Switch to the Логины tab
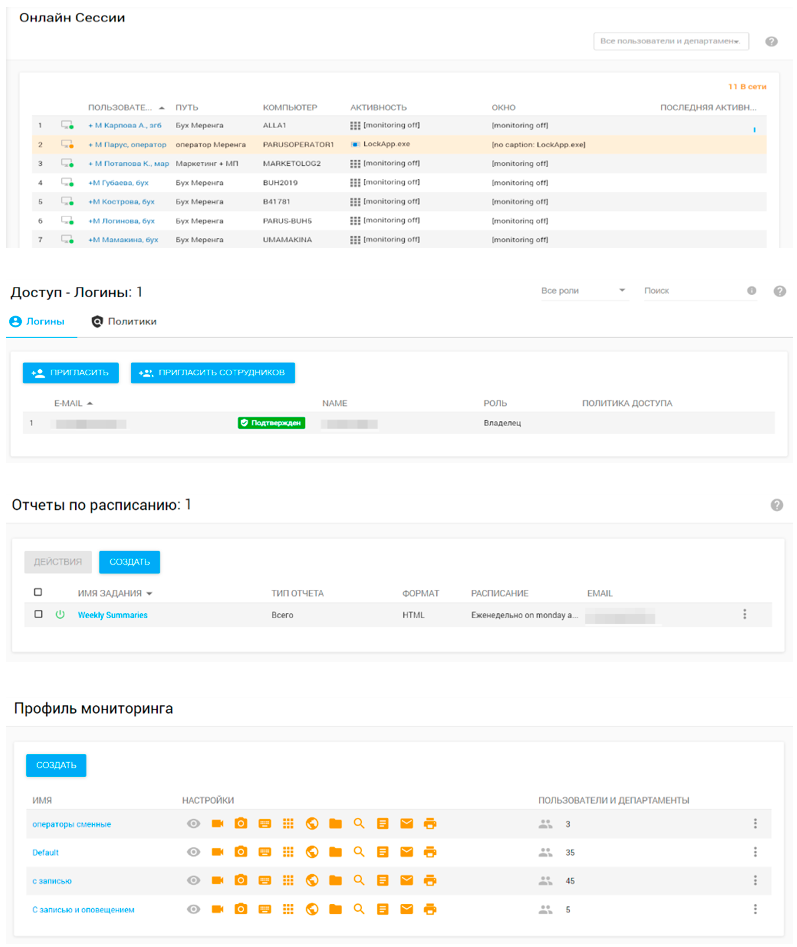797x947 pixels. point(37,321)
